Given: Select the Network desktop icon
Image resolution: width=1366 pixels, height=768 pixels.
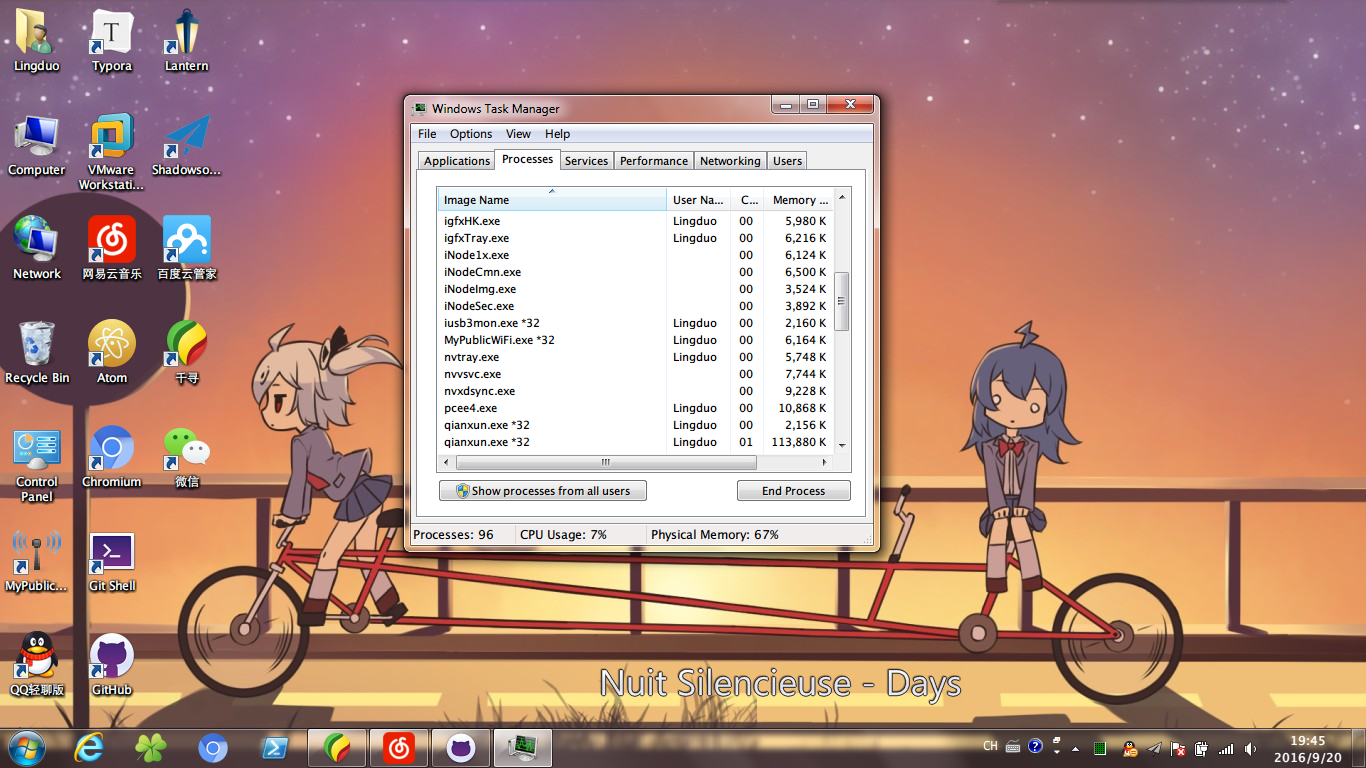Looking at the screenshot, I should (37, 249).
